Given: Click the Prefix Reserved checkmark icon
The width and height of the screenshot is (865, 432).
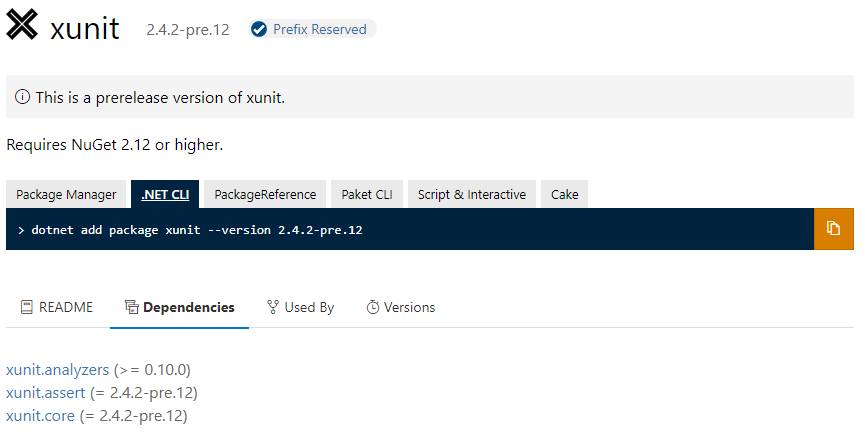Looking at the screenshot, I should [x=259, y=29].
